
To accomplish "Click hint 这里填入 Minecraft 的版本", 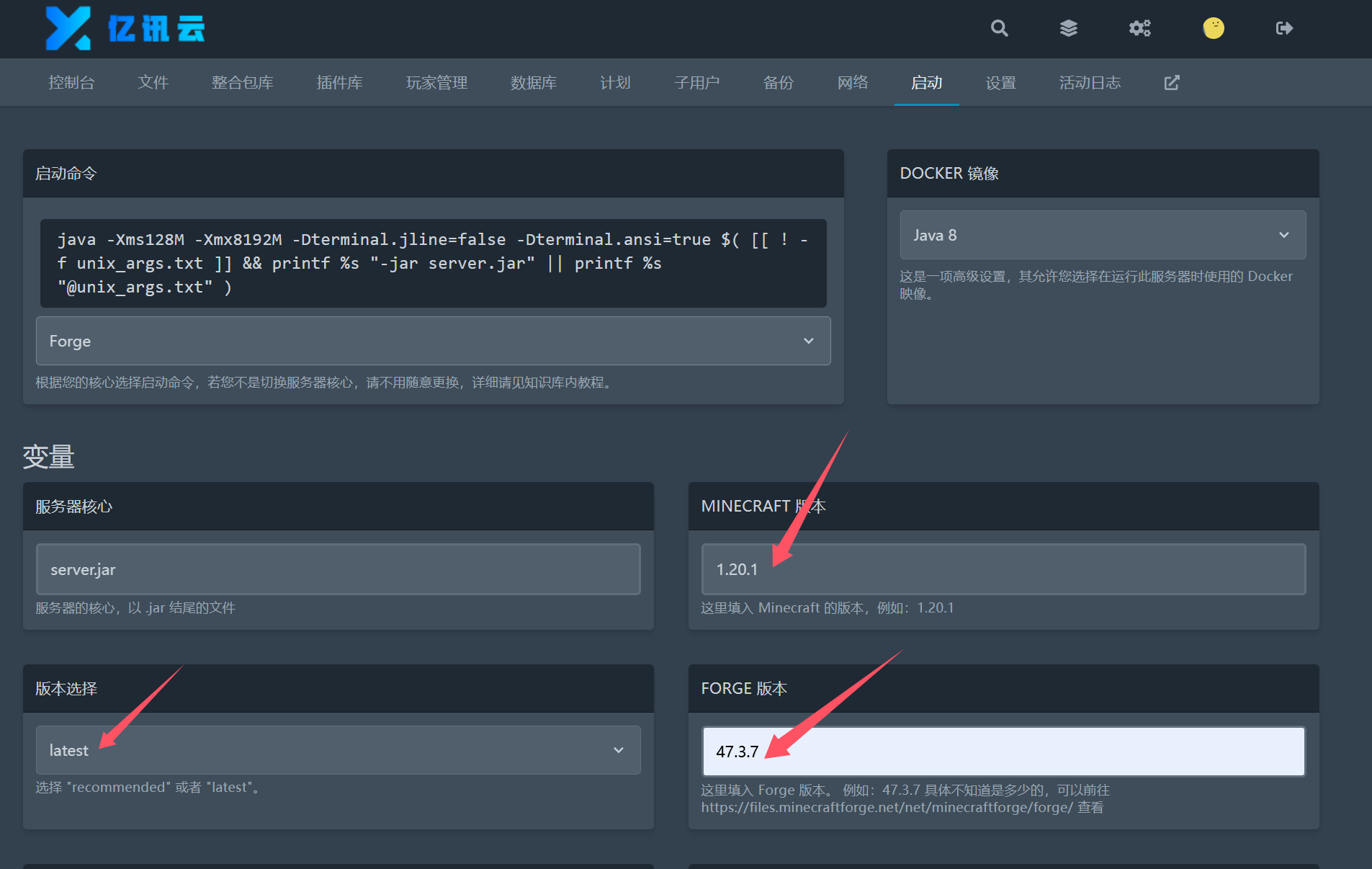I will coord(828,608).
